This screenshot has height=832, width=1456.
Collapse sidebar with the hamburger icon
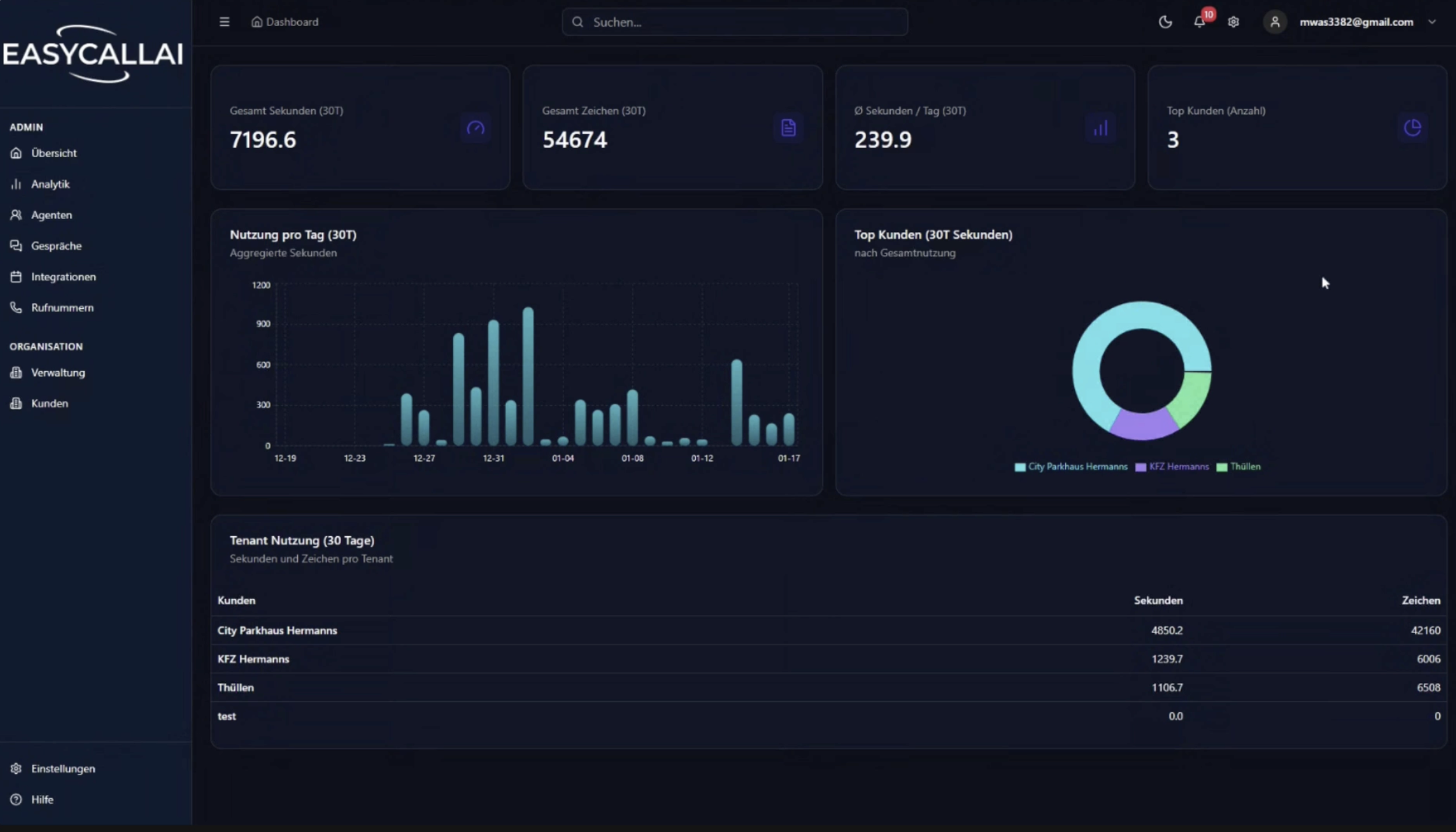(224, 22)
